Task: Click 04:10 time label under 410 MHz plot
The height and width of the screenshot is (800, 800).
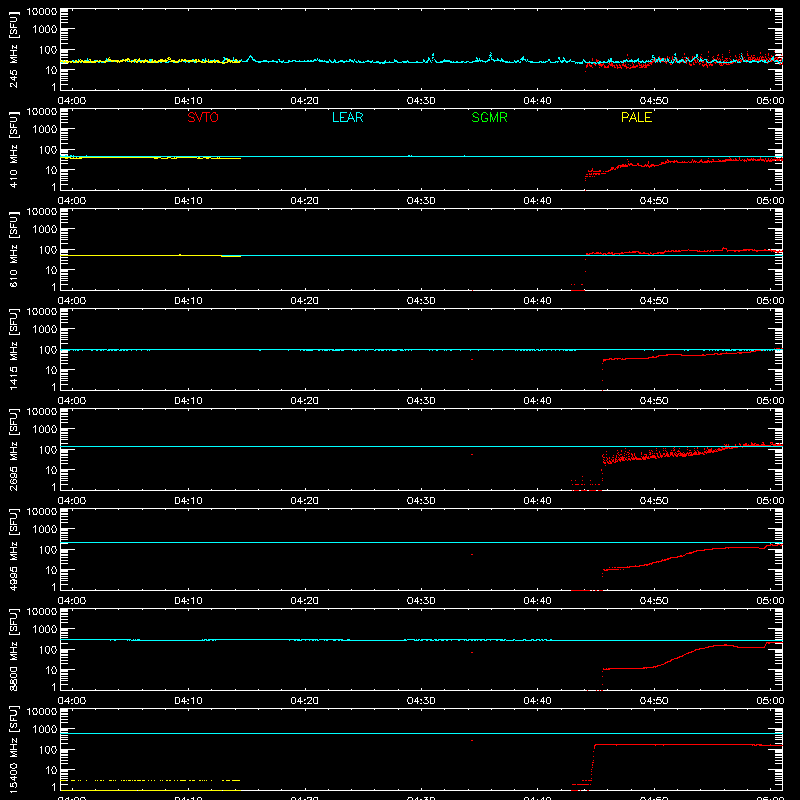Action: tap(188, 201)
